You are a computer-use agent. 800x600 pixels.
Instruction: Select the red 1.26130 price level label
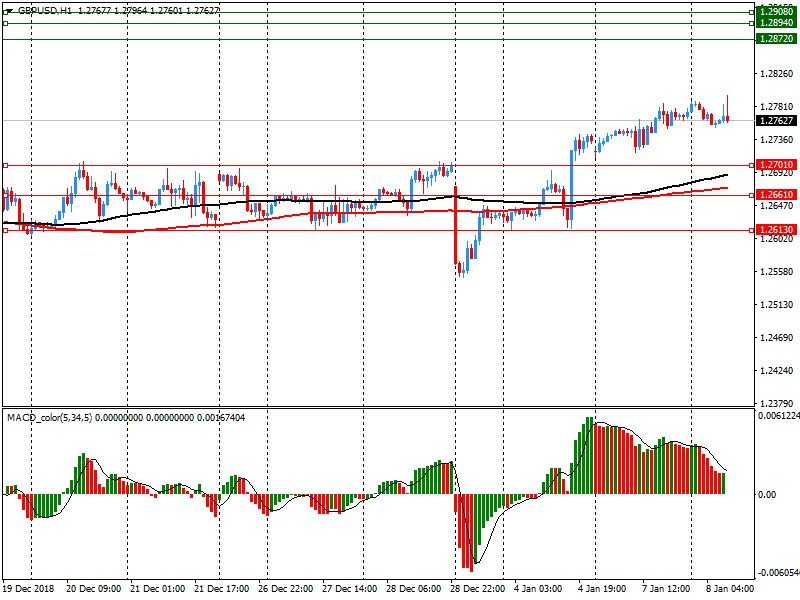click(775, 230)
